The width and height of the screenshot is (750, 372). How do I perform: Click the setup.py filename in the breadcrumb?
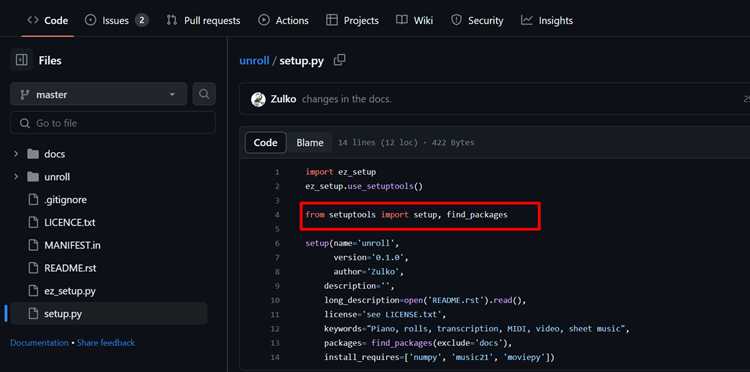tap(301, 61)
